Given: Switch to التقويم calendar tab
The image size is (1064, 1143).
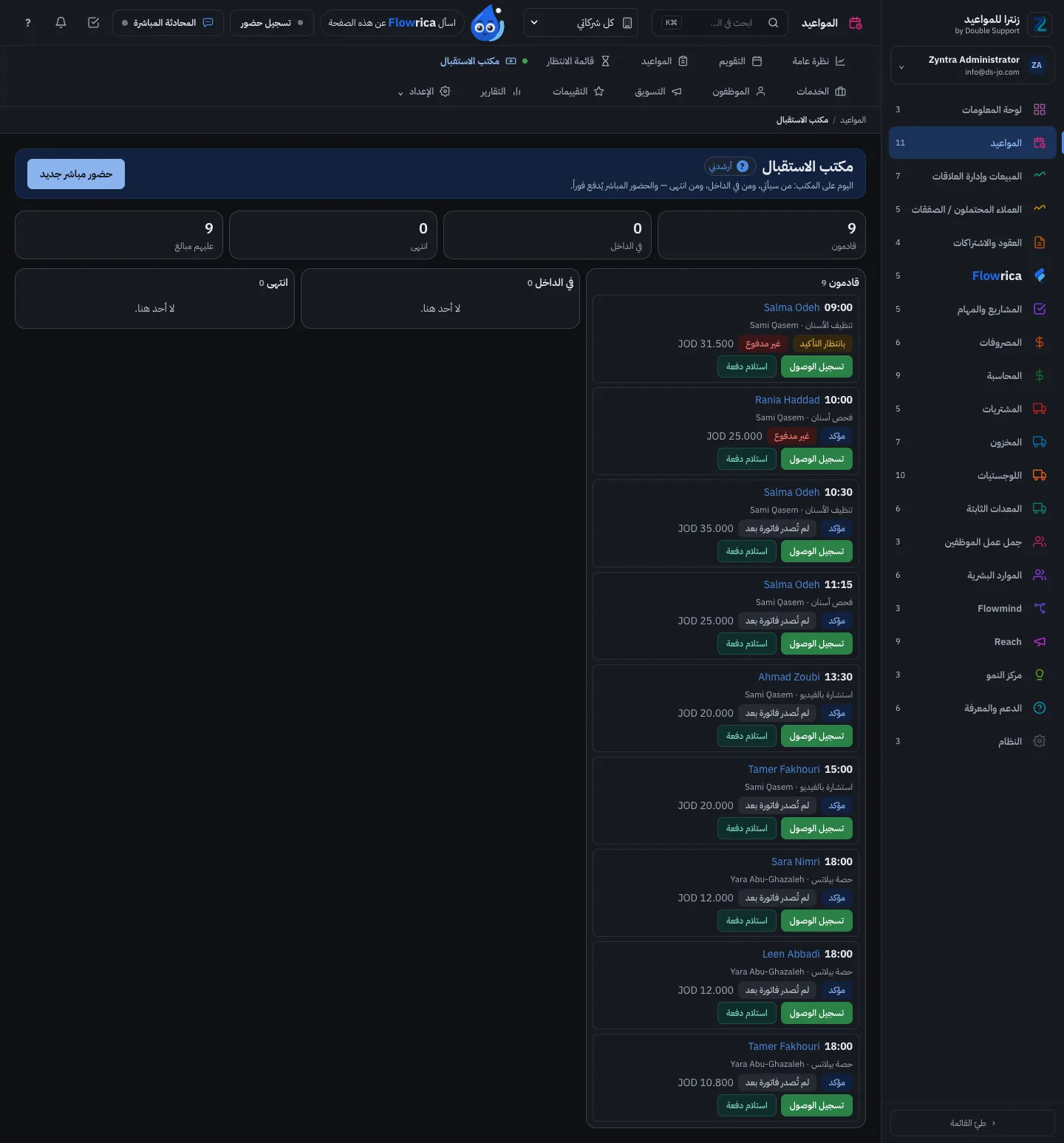Looking at the screenshot, I should click(740, 61).
